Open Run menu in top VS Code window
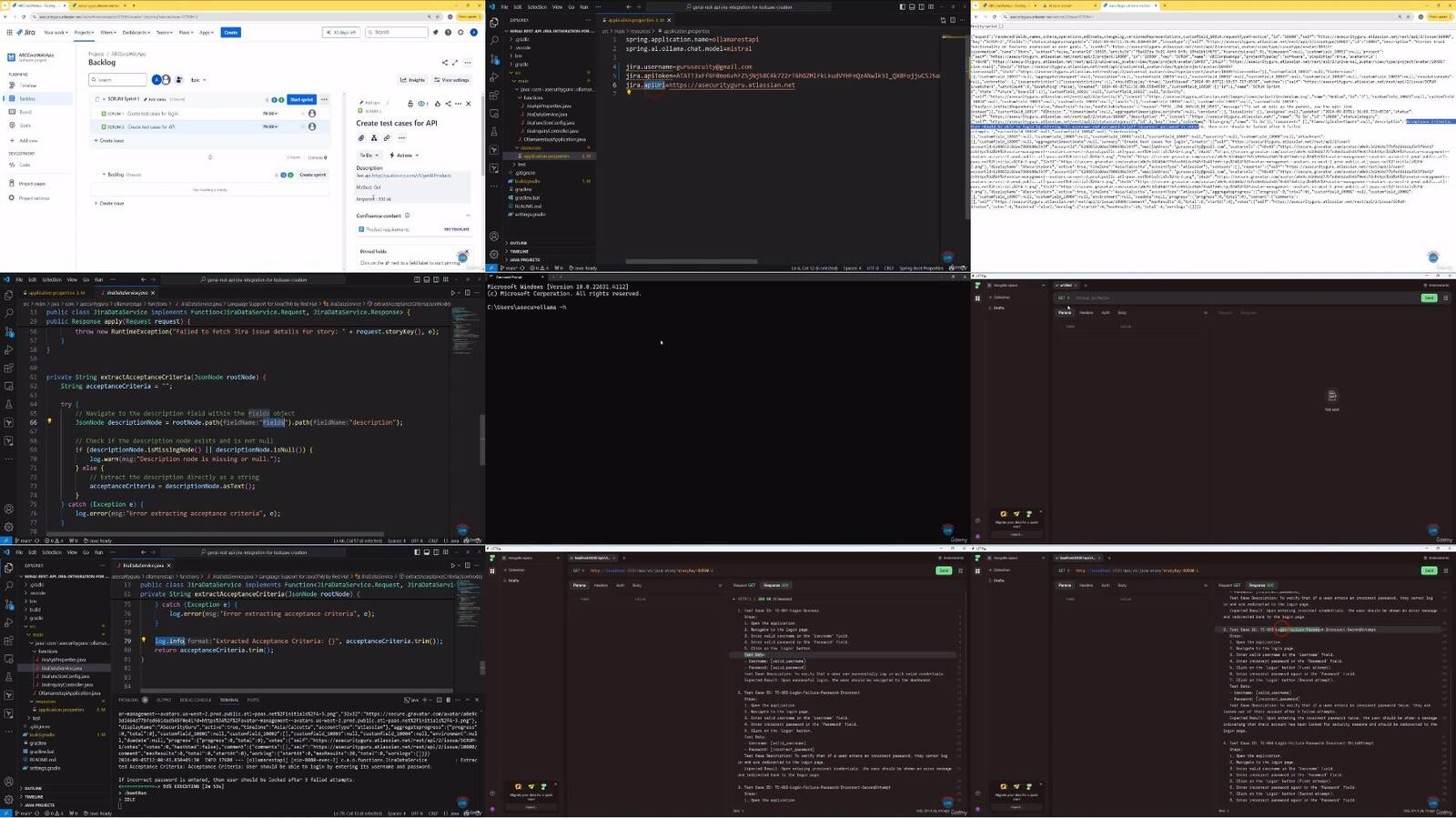This screenshot has width=1456, height=818. (583, 6)
